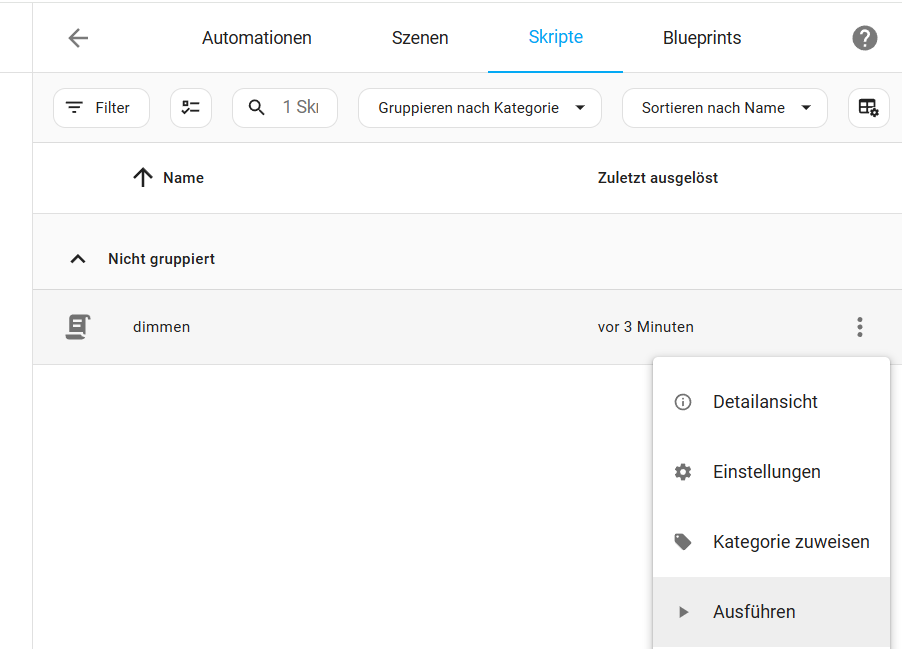Click the script search field
Image resolution: width=902 pixels, height=649 pixels.
tap(298, 108)
